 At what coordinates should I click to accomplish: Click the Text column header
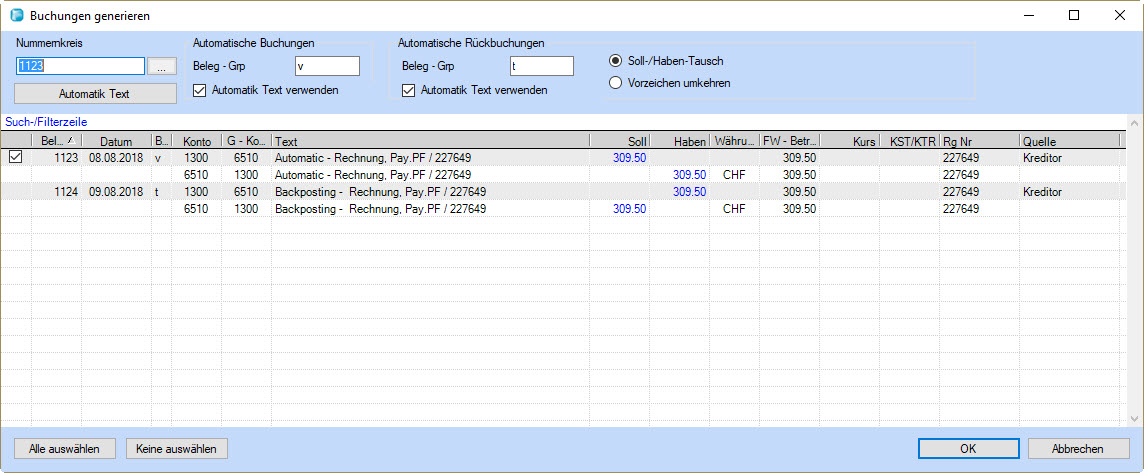tap(430, 142)
